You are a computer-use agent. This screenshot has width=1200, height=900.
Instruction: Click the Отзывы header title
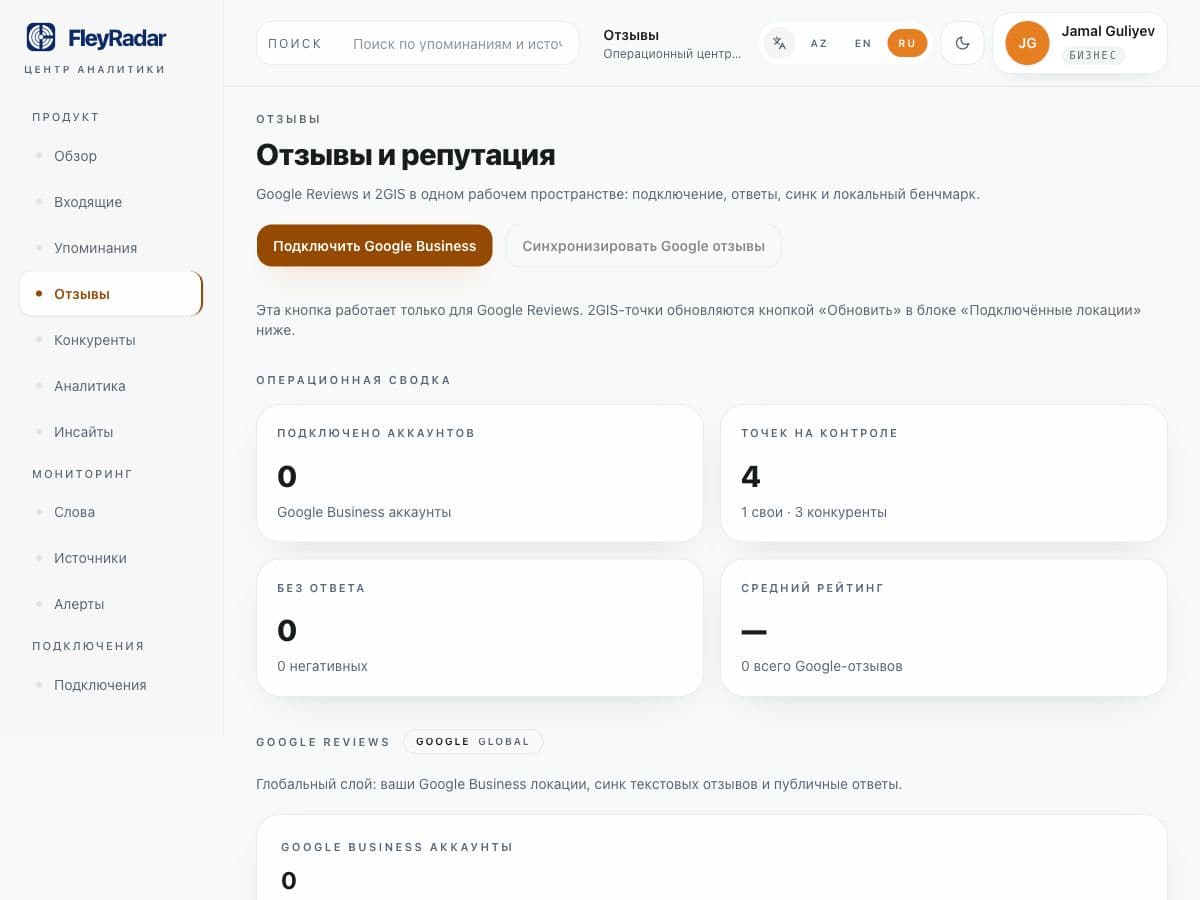631,35
